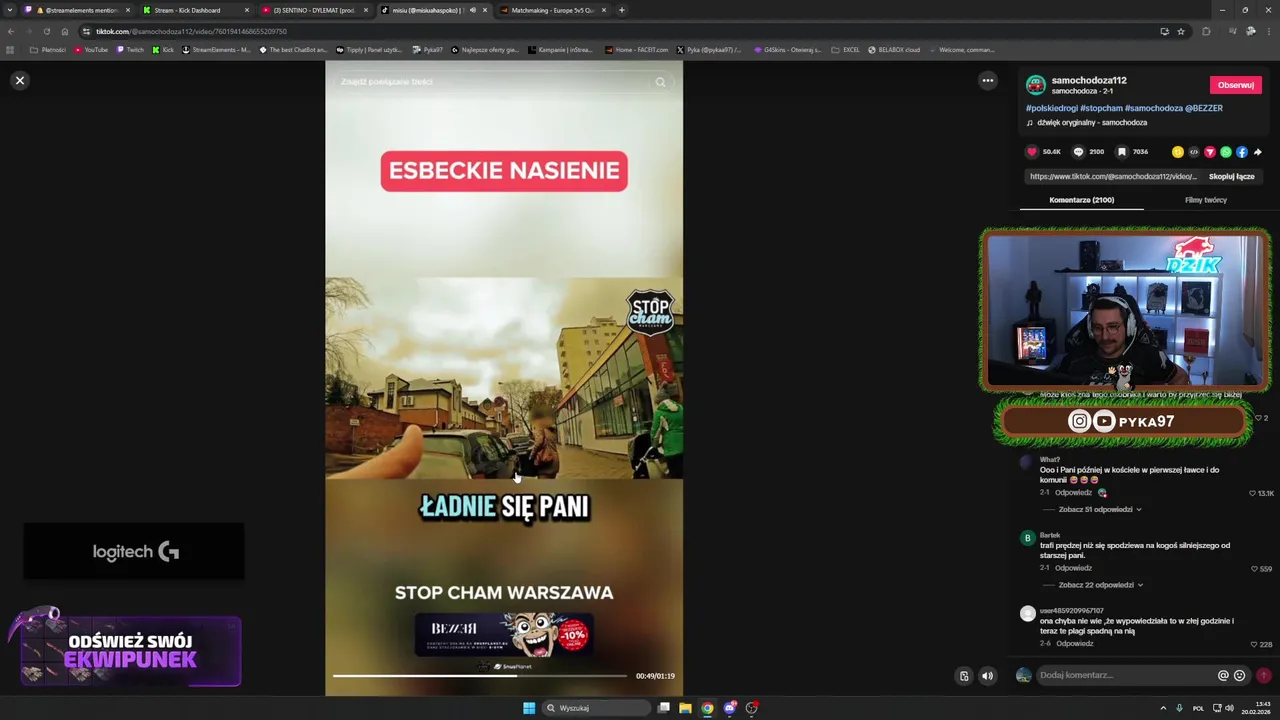This screenshot has height=720, width=1280.
Task: Open the embed code icon
Action: coord(1194,152)
